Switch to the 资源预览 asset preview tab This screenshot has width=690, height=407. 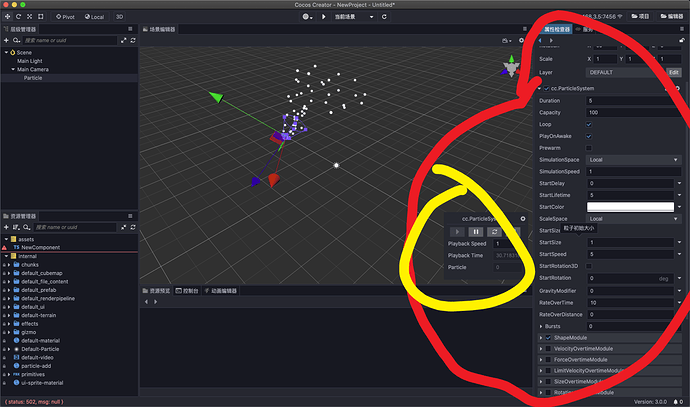click(156, 291)
